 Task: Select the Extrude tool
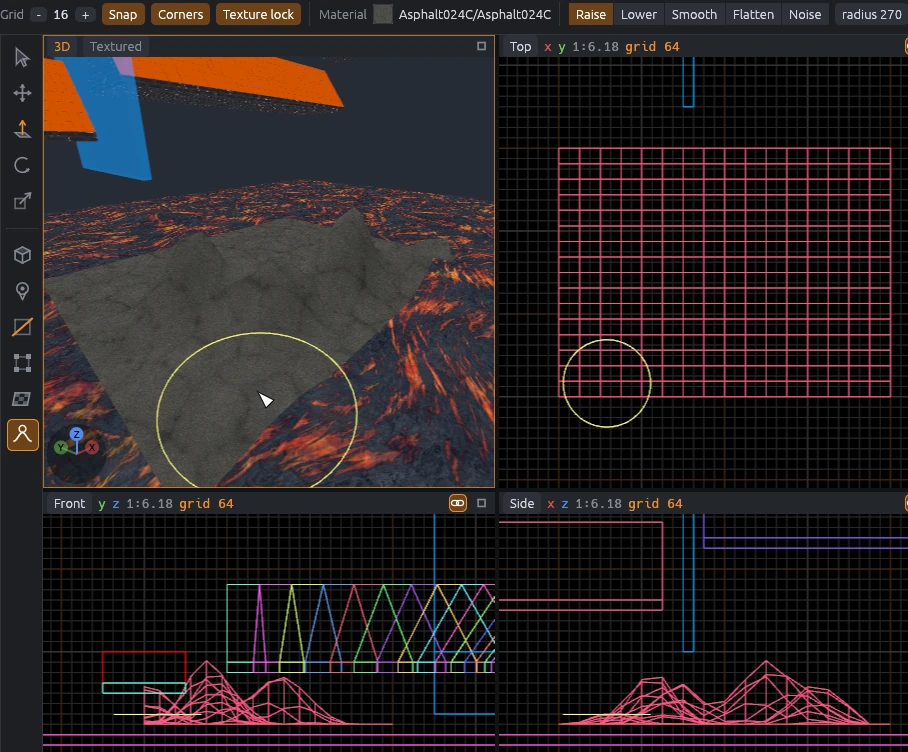22,129
